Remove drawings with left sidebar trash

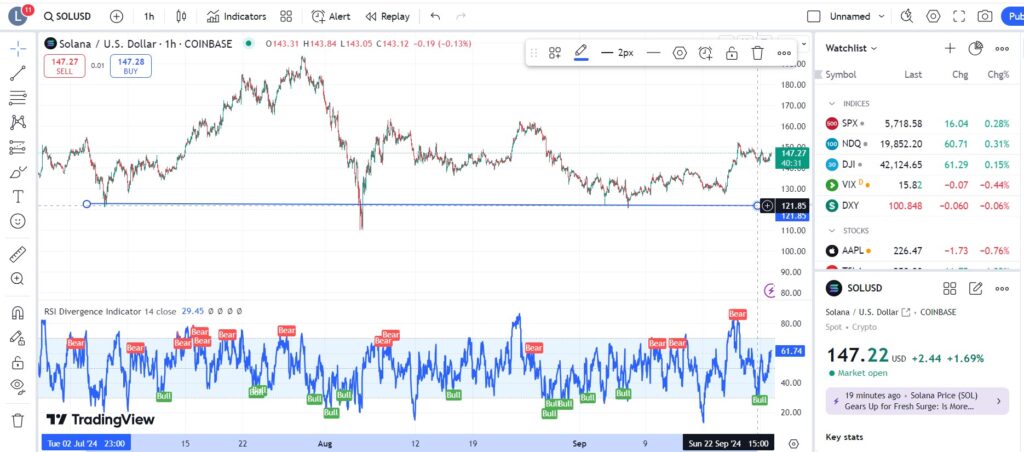(x=18, y=420)
